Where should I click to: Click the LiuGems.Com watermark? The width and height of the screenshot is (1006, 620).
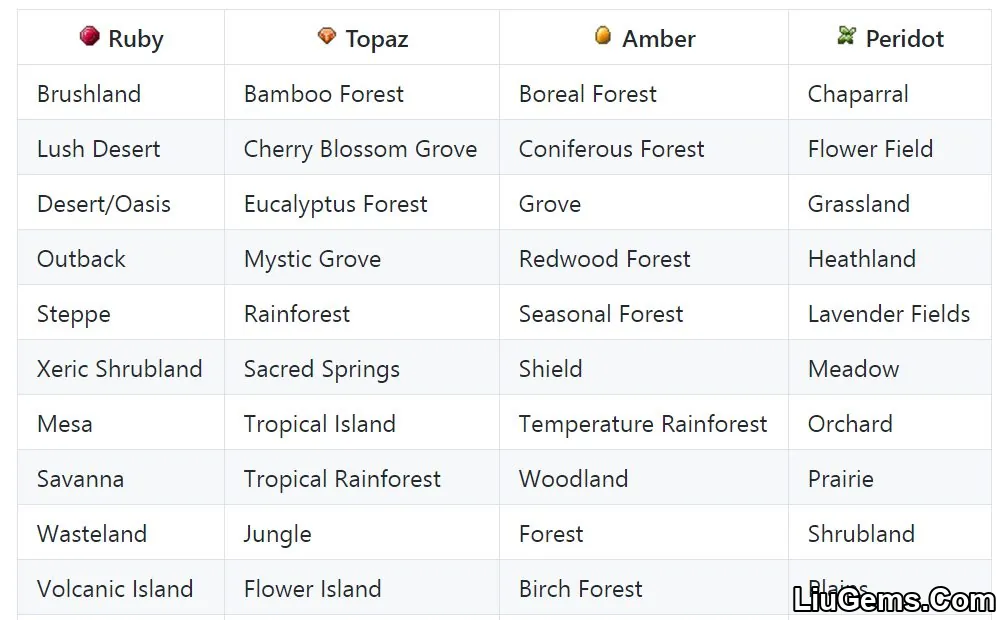(894, 599)
